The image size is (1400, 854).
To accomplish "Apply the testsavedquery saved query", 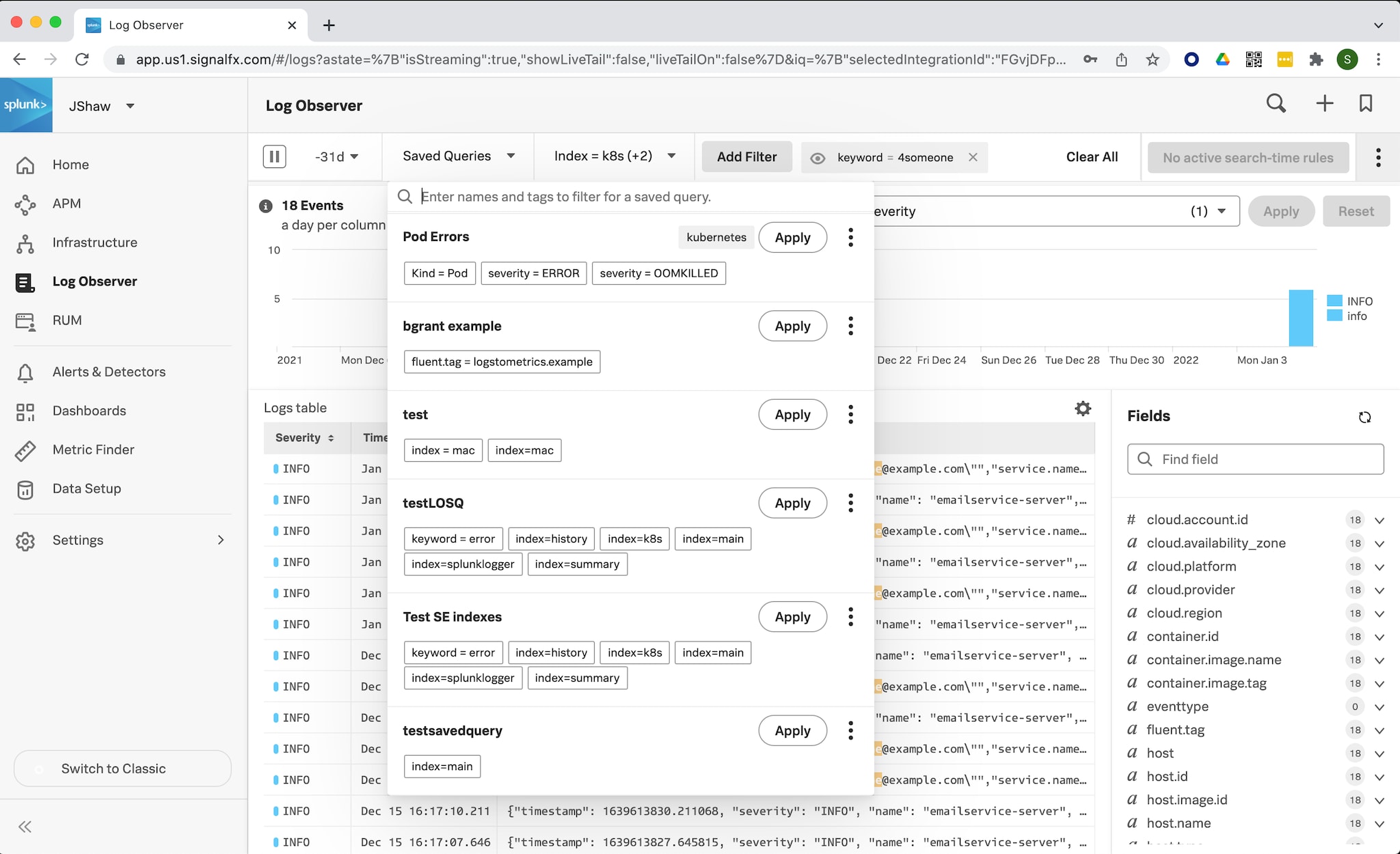I will 792,731.
